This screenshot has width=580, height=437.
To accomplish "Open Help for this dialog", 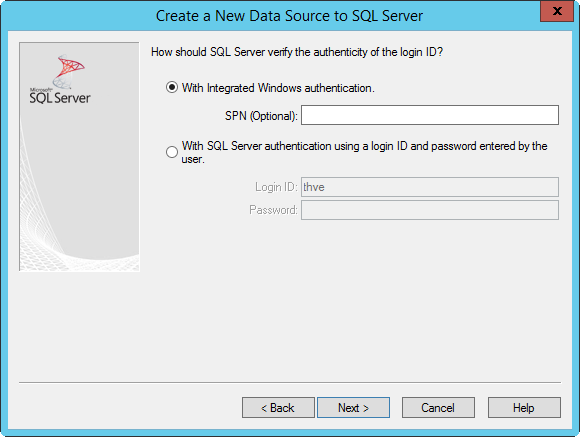I will click(524, 408).
